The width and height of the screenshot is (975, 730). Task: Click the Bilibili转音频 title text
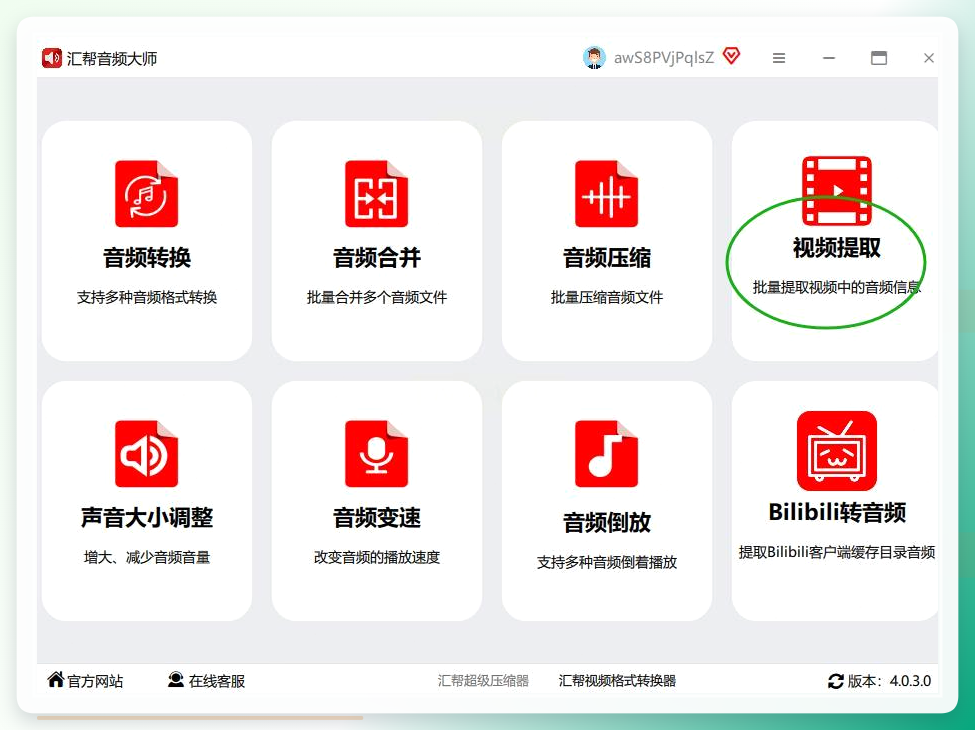(x=837, y=512)
